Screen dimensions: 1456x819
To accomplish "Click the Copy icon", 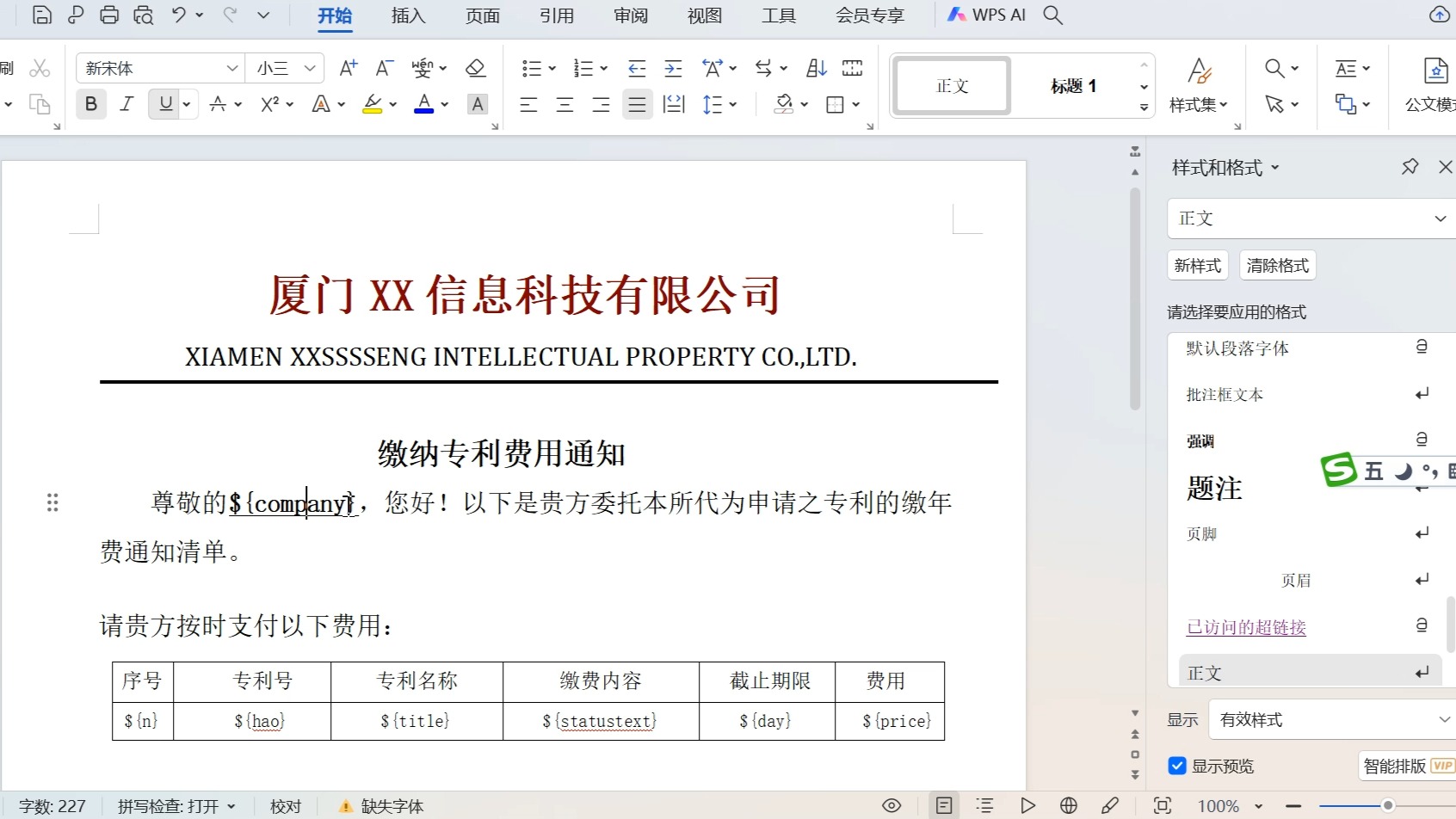I will (x=40, y=104).
